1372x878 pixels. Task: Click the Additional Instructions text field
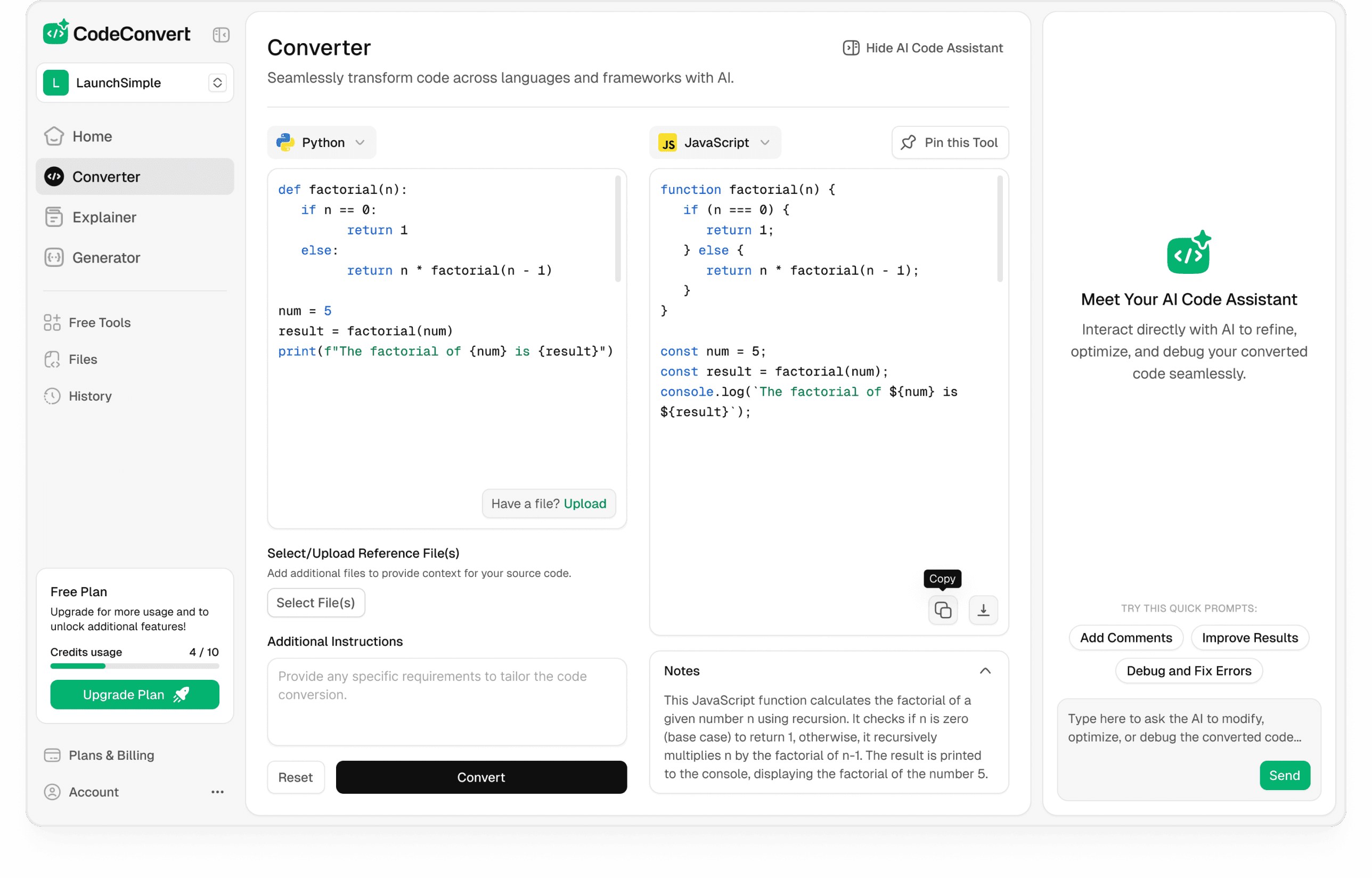pos(446,701)
